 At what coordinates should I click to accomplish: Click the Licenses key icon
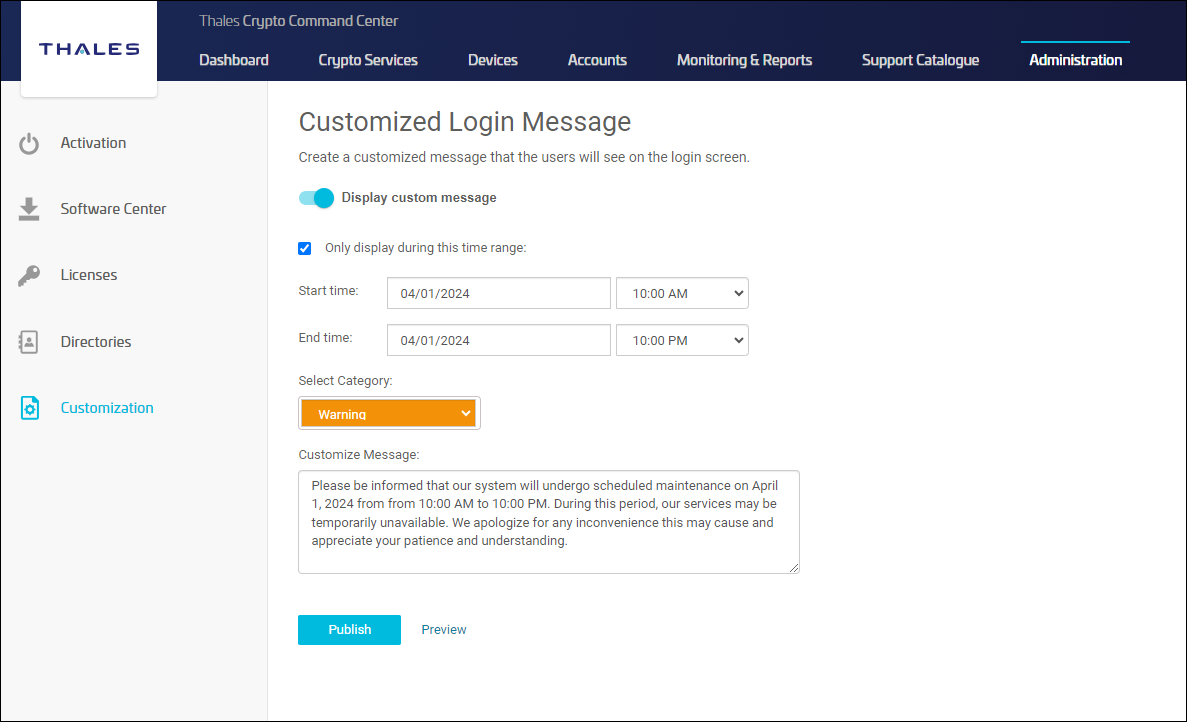tap(29, 276)
